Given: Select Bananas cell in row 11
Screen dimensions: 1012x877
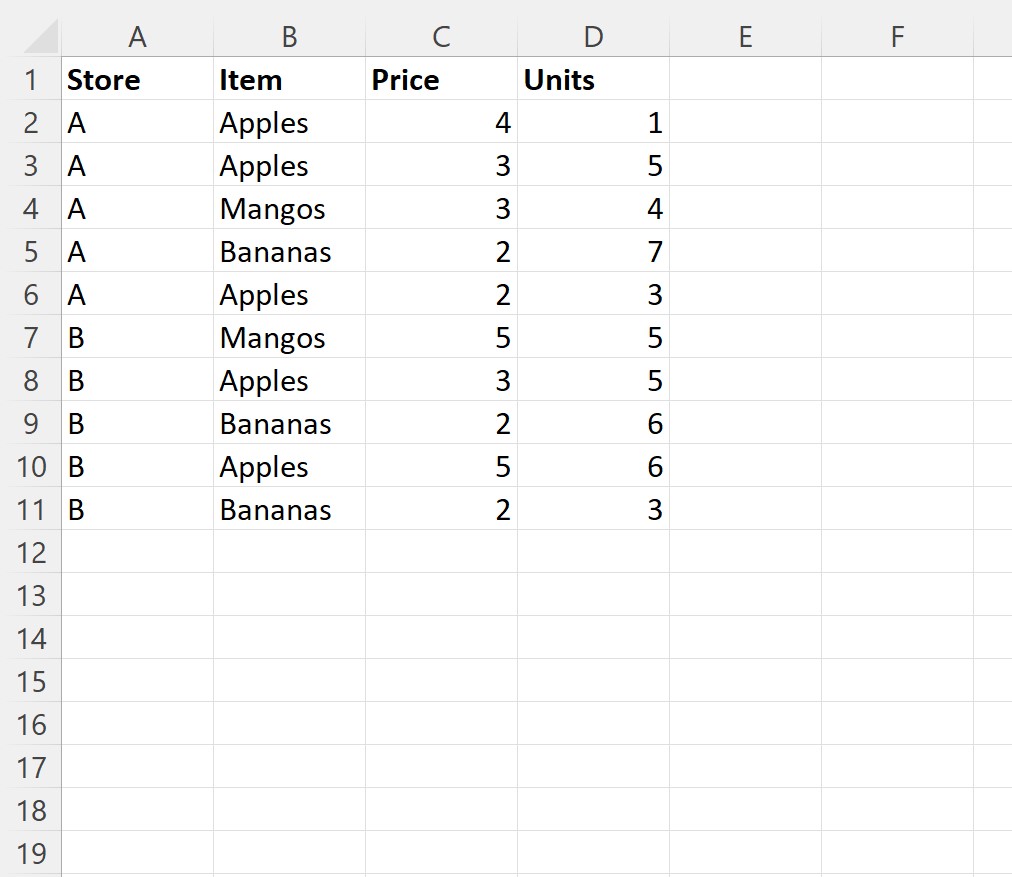Looking at the screenshot, I should coord(289,510).
